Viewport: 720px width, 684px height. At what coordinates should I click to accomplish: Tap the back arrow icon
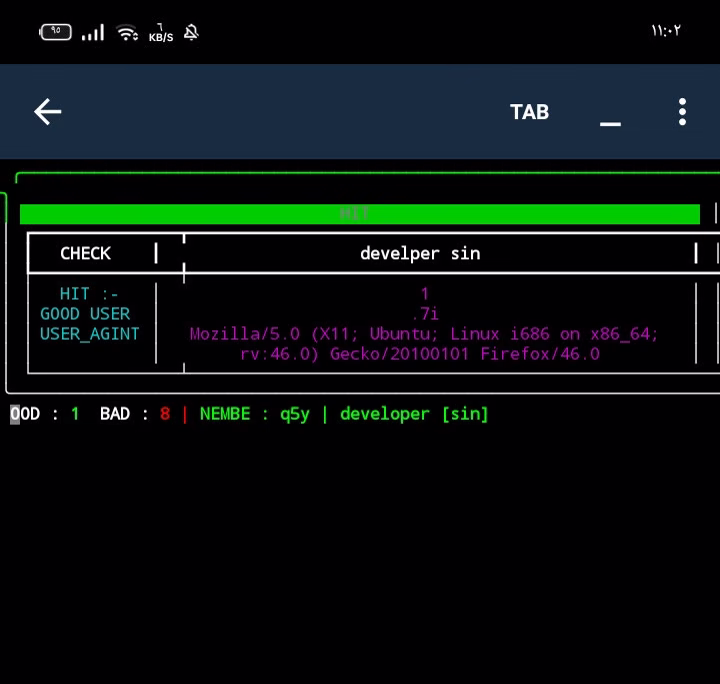[48, 112]
